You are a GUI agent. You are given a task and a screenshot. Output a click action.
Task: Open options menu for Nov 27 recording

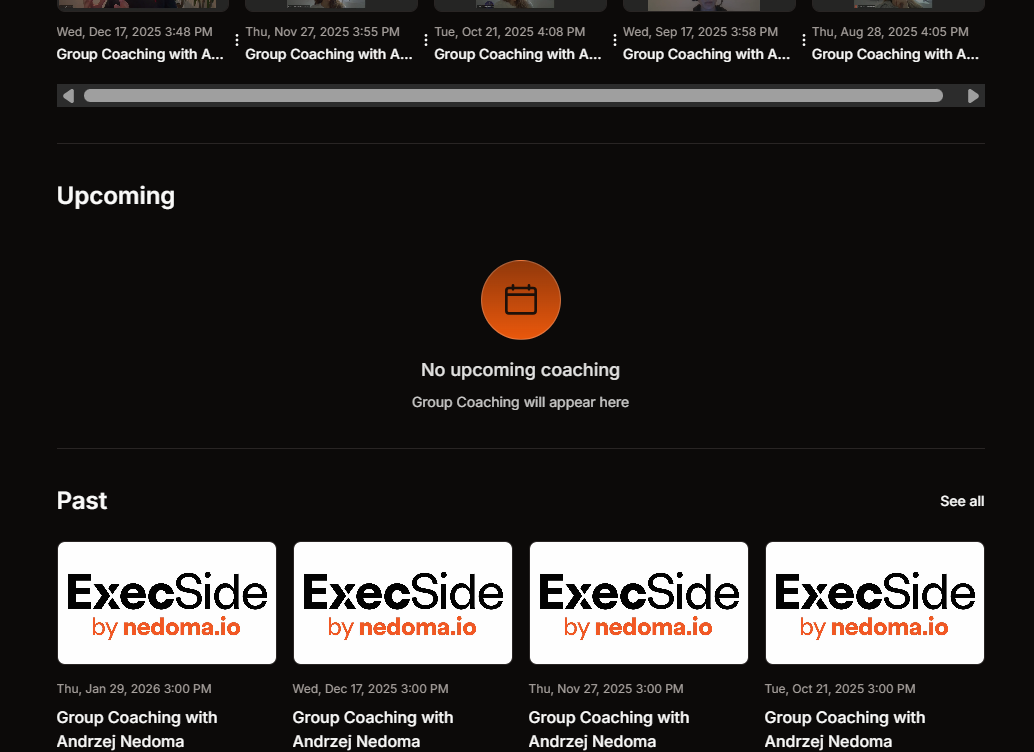pyautogui.click(x=425, y=41)
